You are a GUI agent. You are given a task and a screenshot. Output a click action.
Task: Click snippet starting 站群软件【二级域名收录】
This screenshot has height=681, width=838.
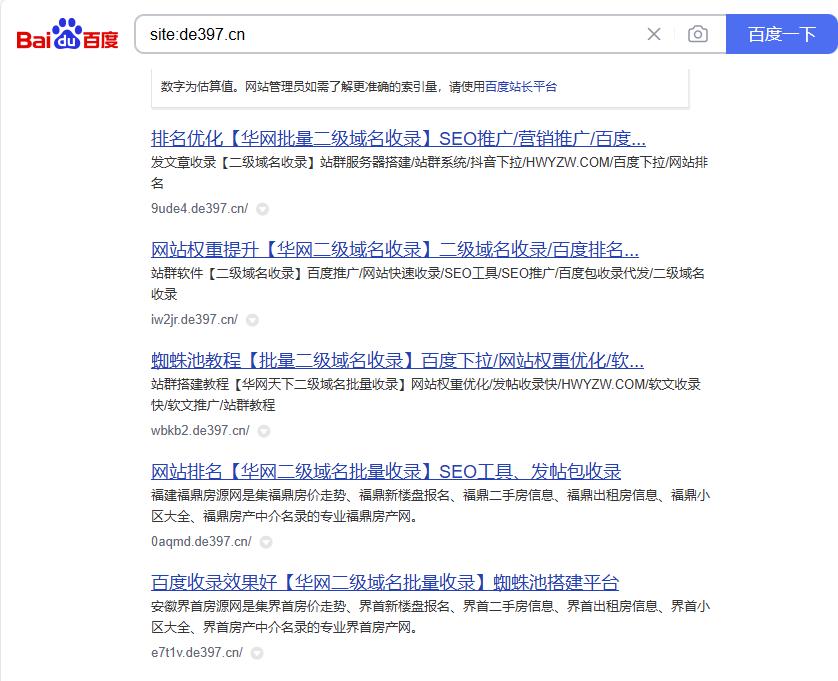click(428, 284)
